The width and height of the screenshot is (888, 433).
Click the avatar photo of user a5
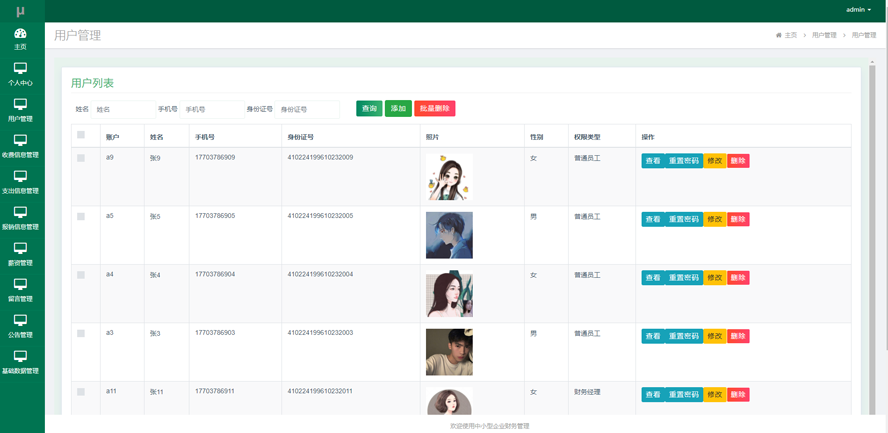(449, 235)
